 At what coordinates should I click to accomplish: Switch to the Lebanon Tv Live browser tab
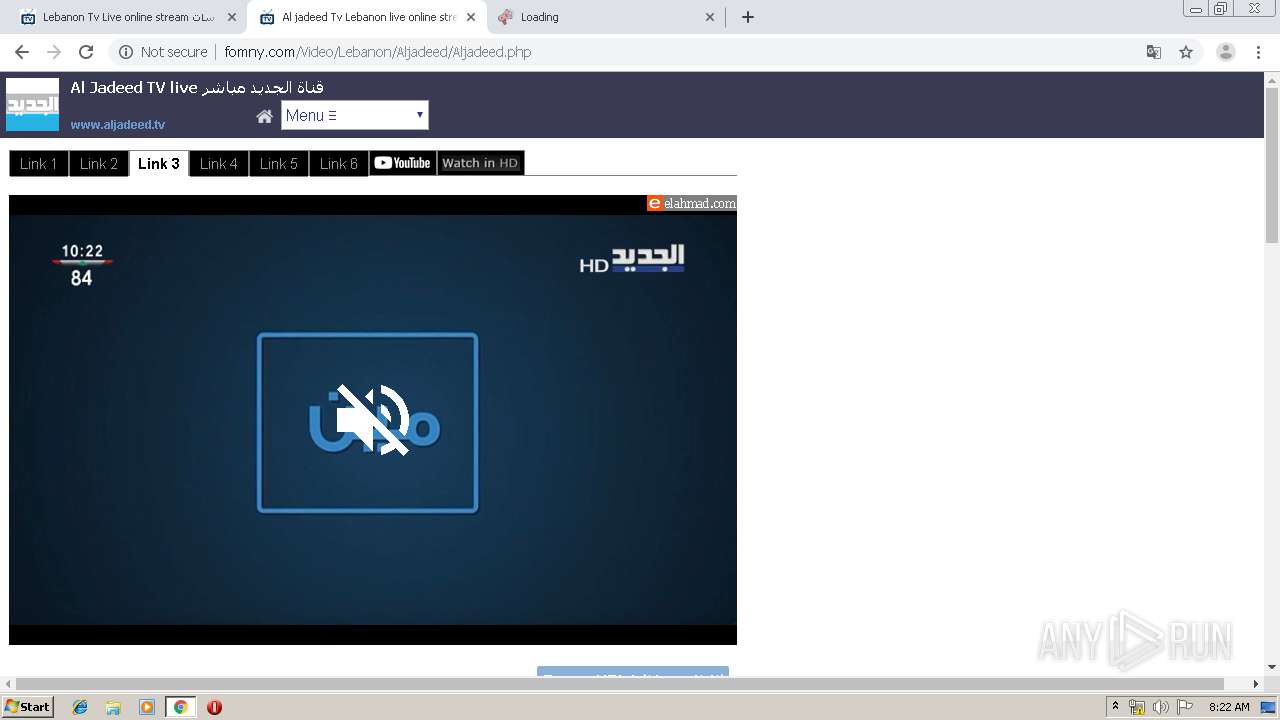pos(128,17)
